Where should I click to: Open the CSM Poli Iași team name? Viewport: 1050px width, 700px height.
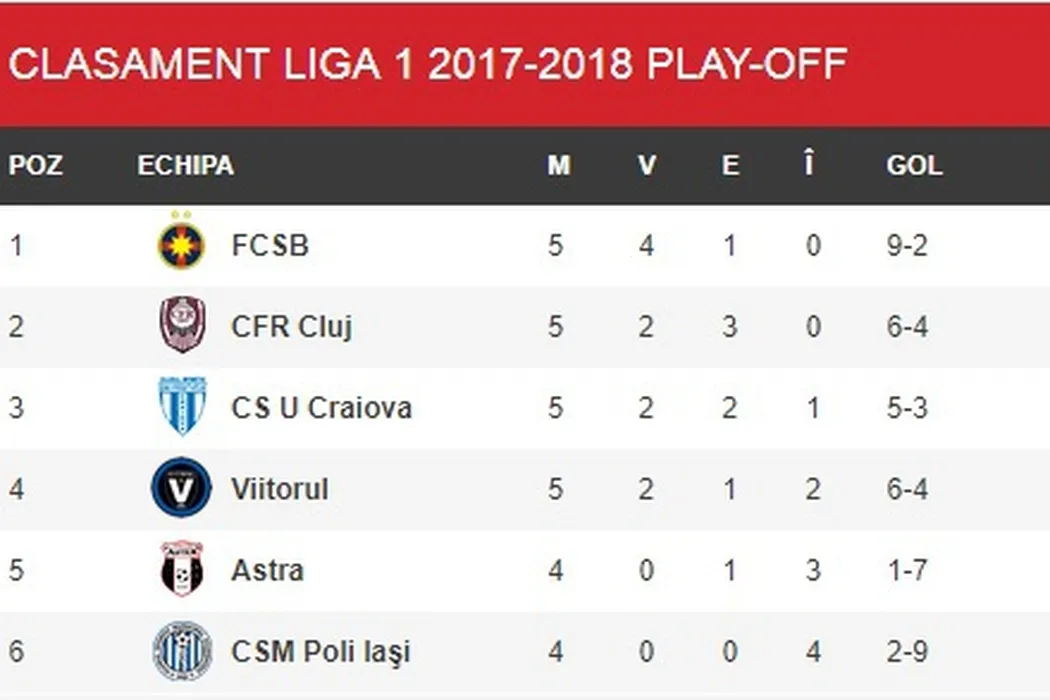click(x=320, y=652)
